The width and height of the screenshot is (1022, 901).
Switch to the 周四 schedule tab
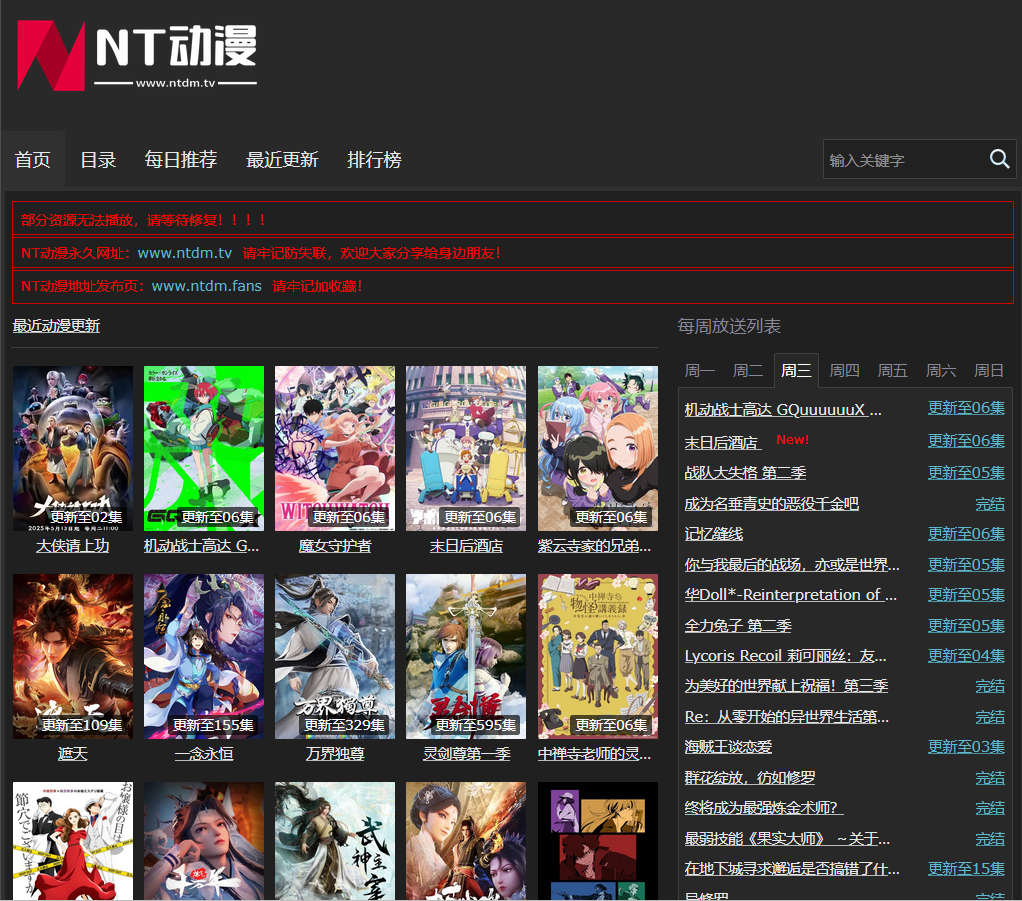click(844, 370)
